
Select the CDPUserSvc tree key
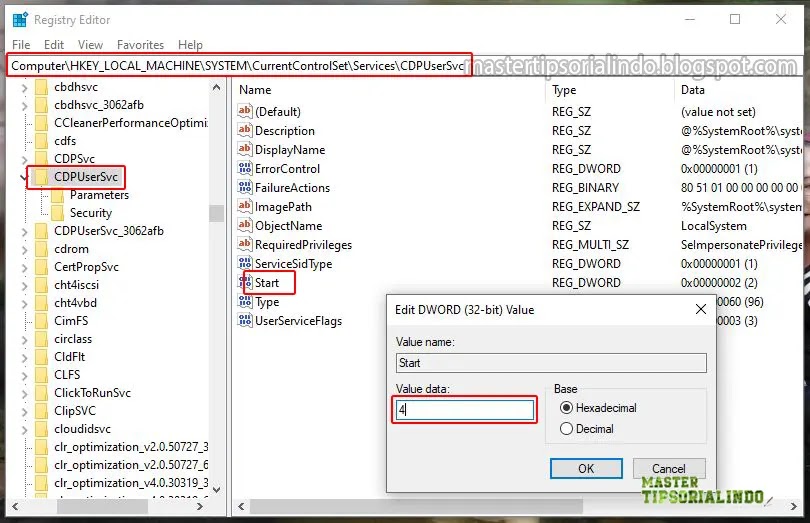[x=86, y=177]
